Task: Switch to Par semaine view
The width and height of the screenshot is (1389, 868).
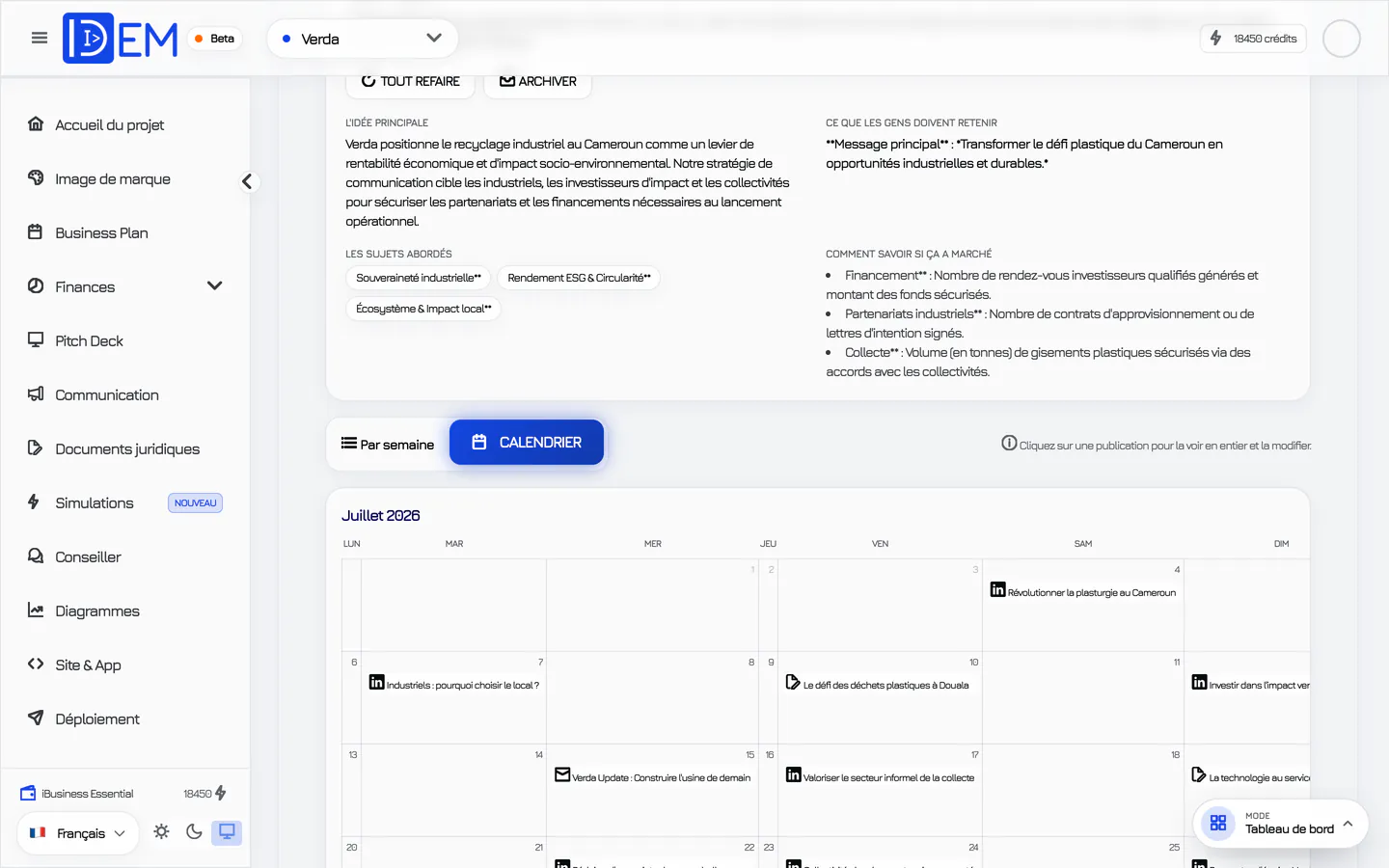Action: pyautogui.click(x=388, y=444)
